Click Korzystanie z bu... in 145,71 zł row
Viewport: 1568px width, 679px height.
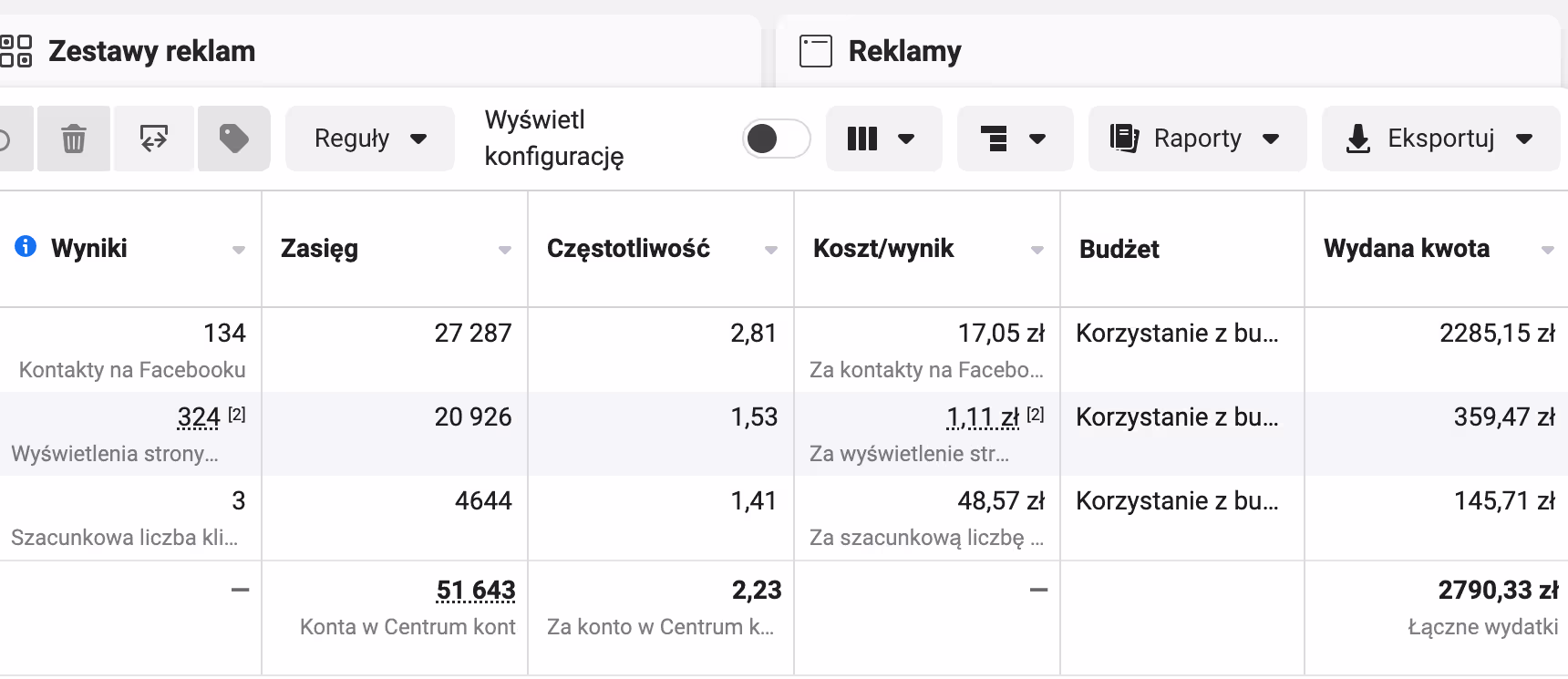(1177, 501)
